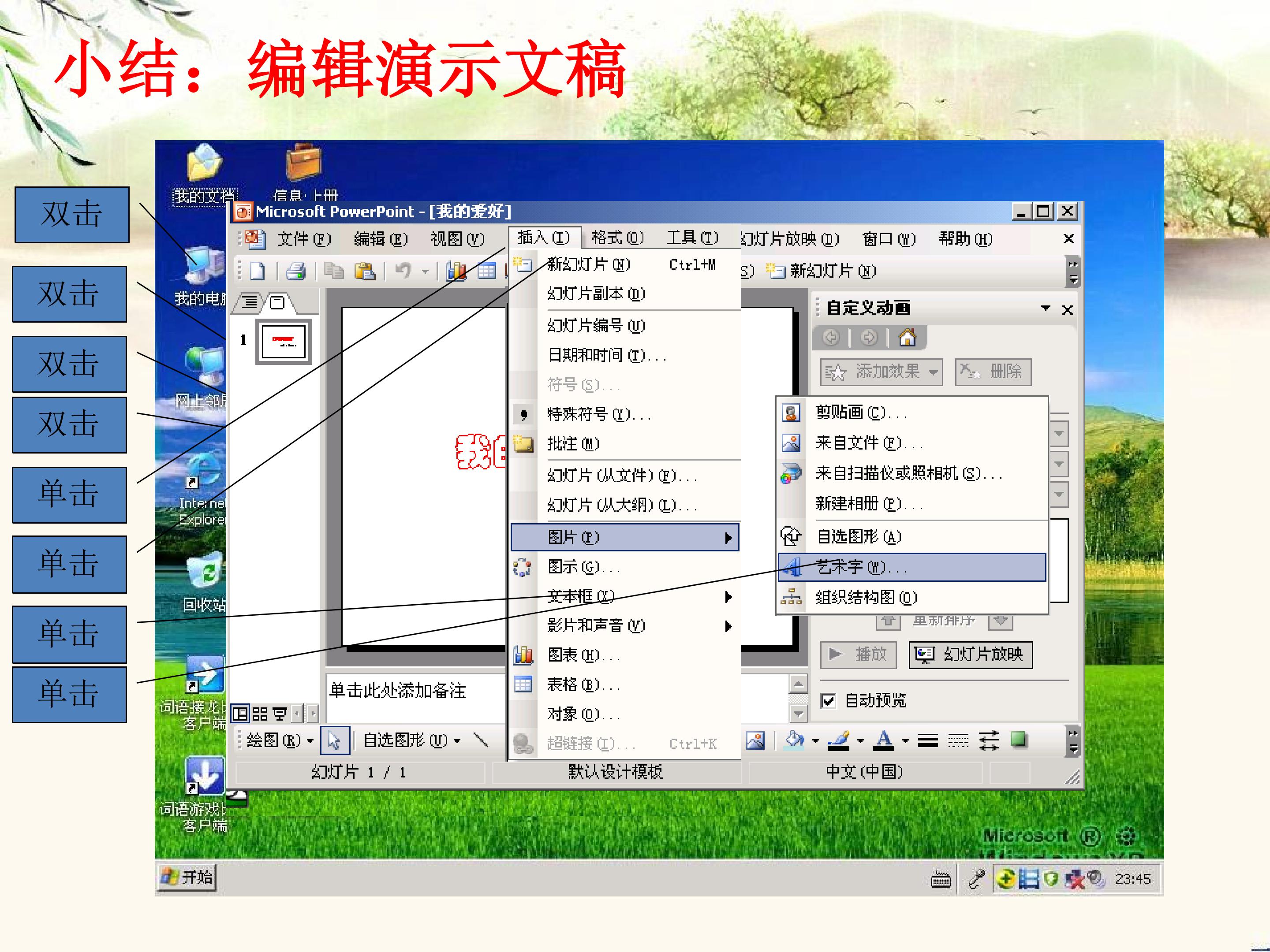Screen dimensions: 1270x952
Task: Click the Paste clipboard icon
Action: coord(365,270)
